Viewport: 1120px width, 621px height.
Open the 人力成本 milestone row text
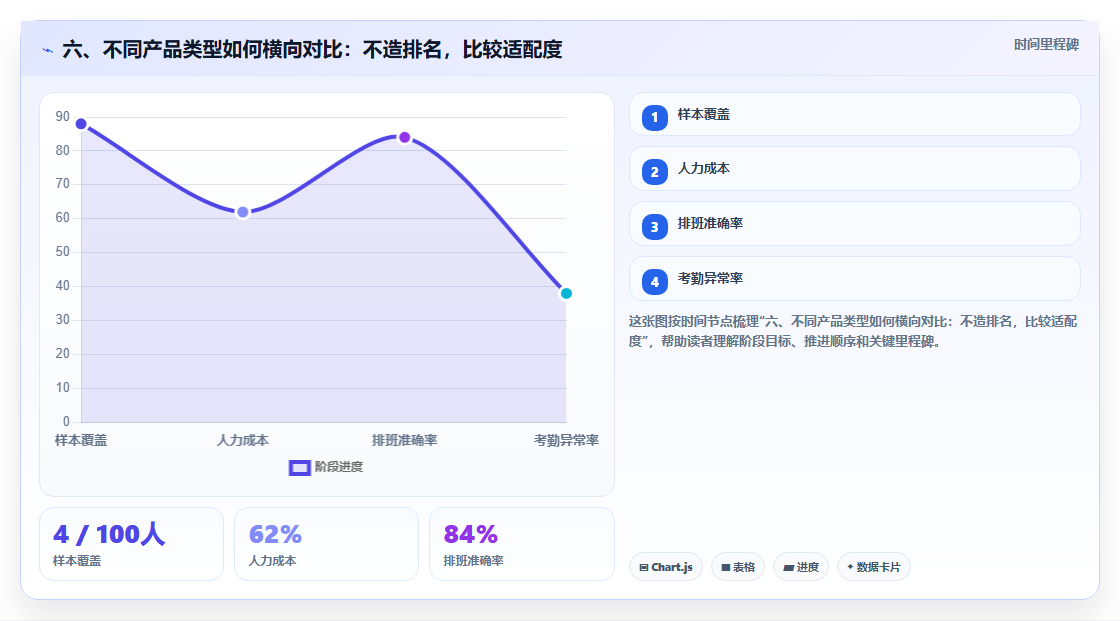coord(704,169)
